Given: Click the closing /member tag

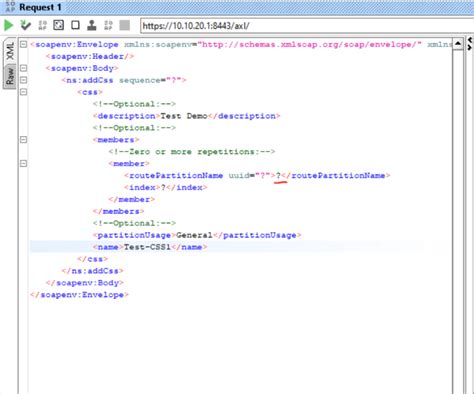Looking at the screenshot, I should (132, 199).
